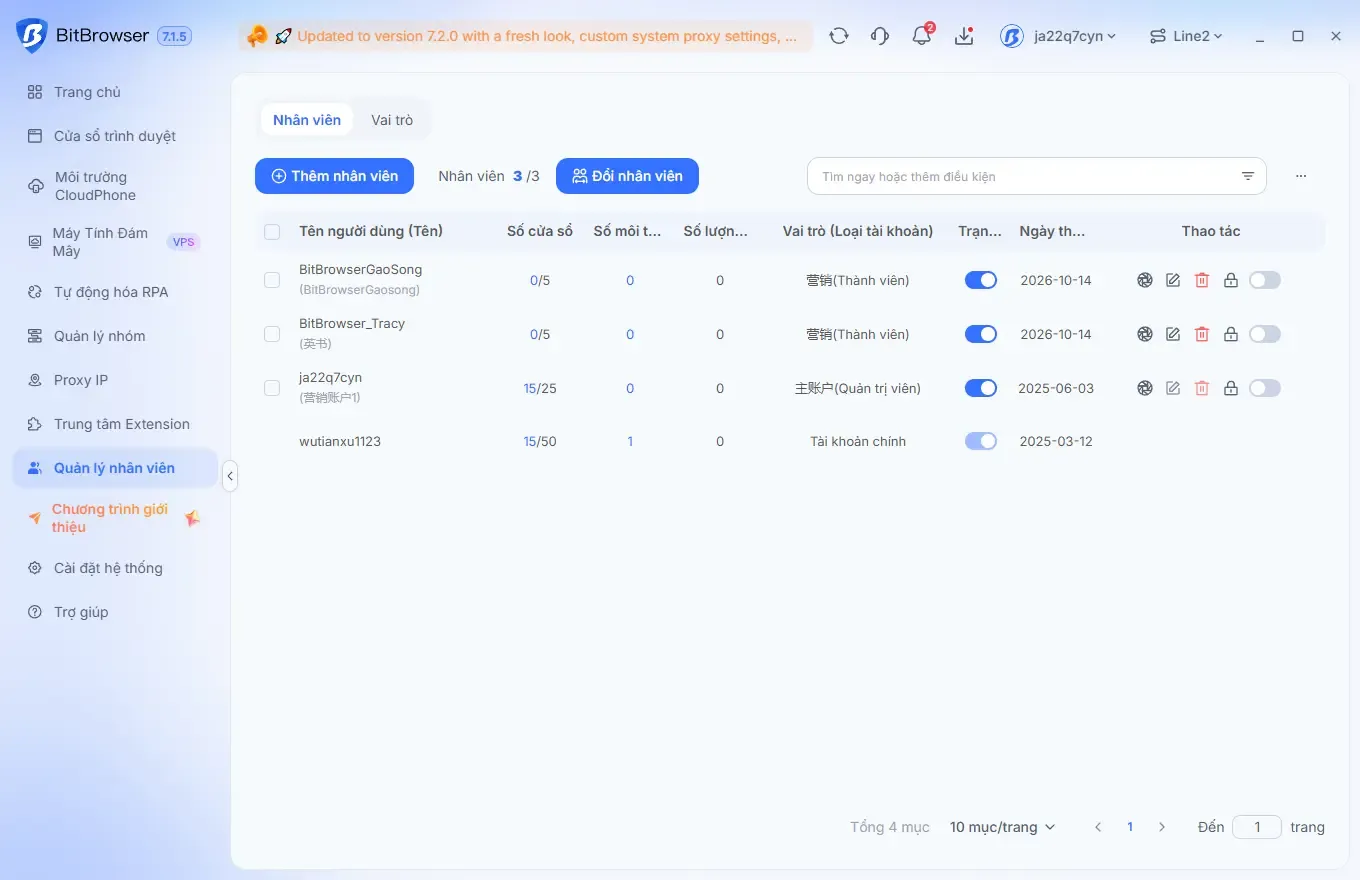Viewport: 1360px width, 880px height.
Task: Open Tự động hóa RPA in sidebar
Action: (x=115, y=292)
